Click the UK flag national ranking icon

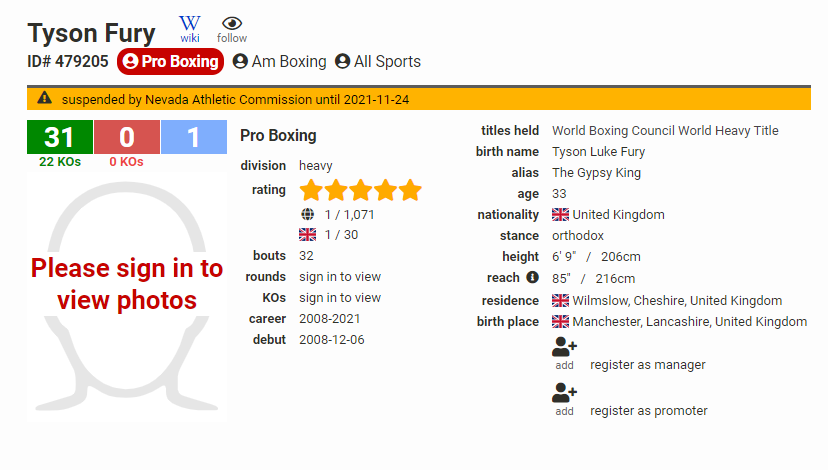click(308, 235)
